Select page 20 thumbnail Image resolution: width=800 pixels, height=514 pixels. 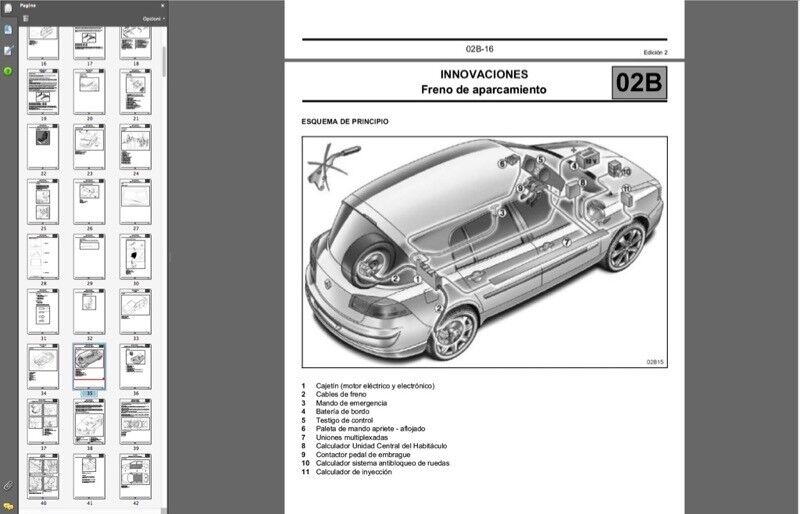pyautogui.click(x=89, y=92)
